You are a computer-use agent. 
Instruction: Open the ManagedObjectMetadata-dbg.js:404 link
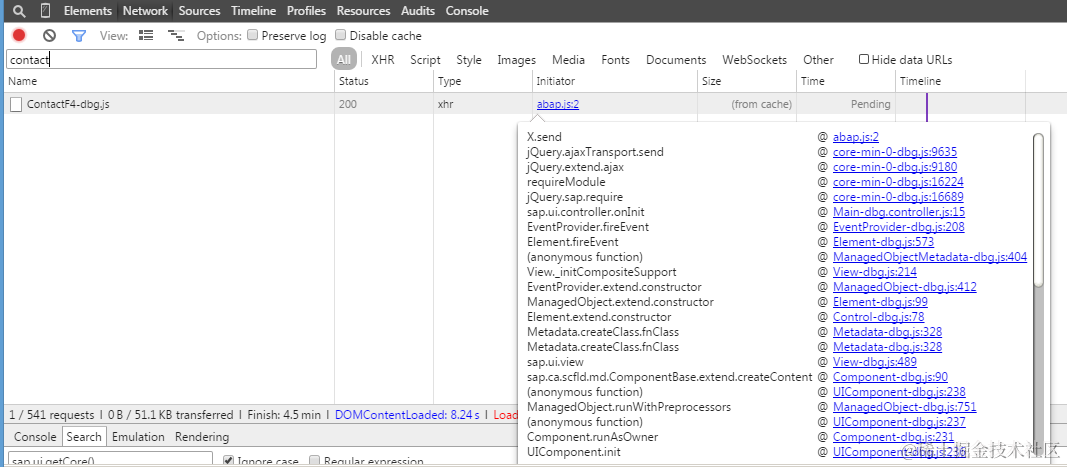[930, 257]
